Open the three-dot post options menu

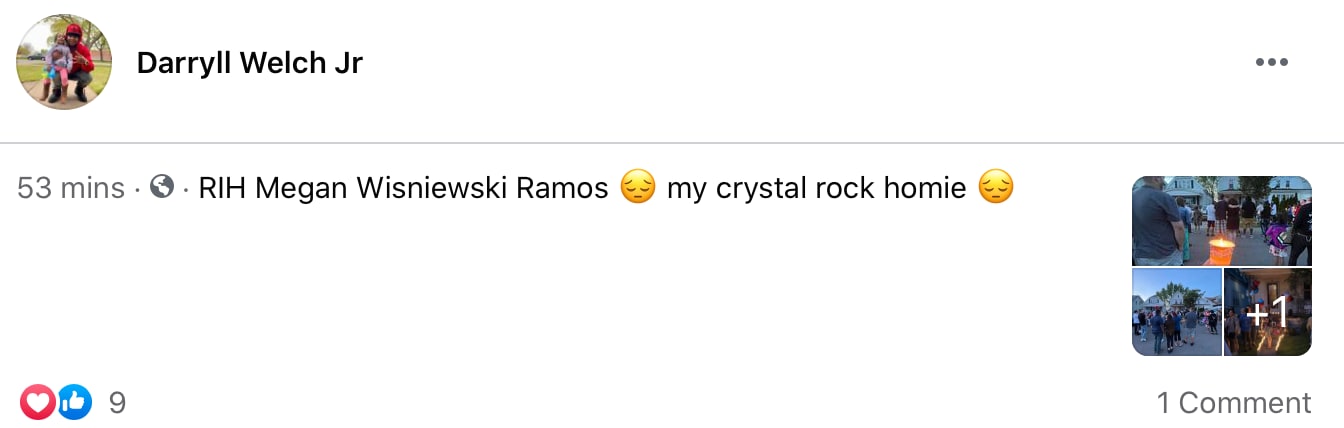coord(1271,62)
